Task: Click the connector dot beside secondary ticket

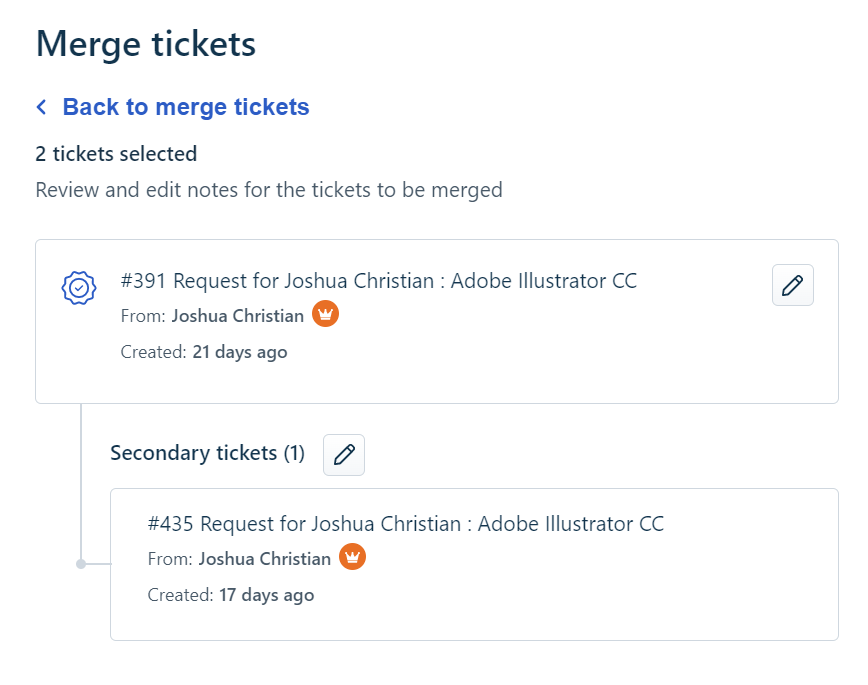Action: tap(81, 564)
